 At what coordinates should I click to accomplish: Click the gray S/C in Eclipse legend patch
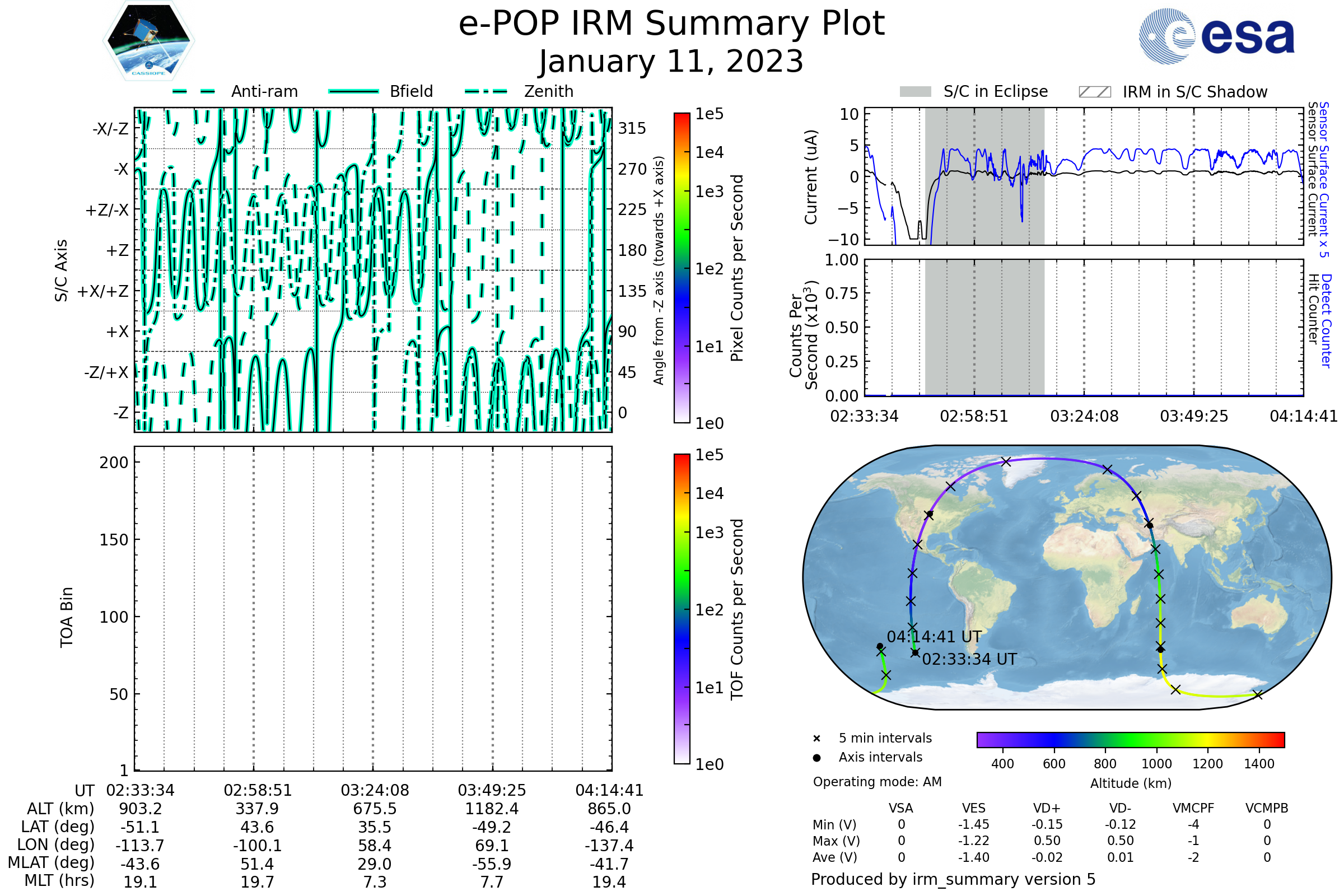point(915,92)
